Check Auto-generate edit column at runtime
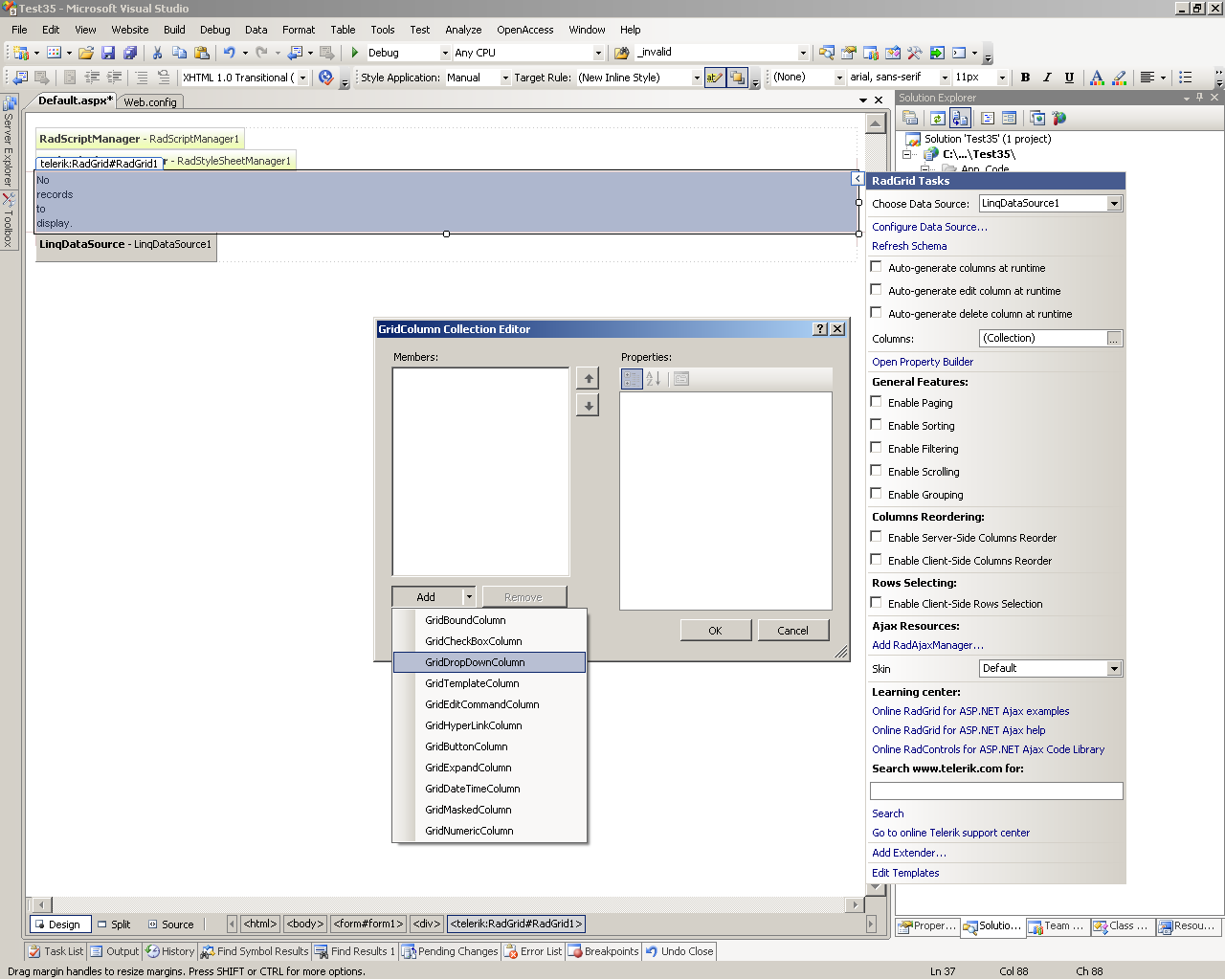Image resolution: width=1225 pixels, height=980 pixels. (x=876, y=290)
